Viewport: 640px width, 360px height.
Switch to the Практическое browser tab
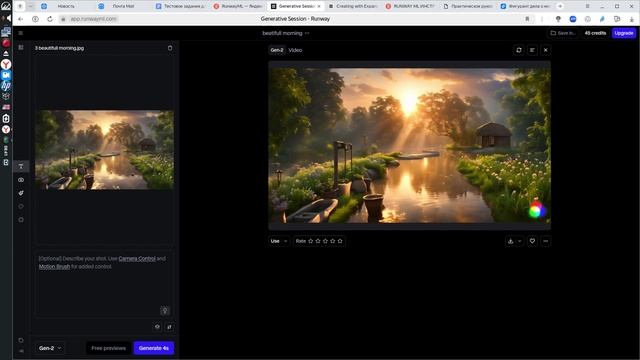468,6
